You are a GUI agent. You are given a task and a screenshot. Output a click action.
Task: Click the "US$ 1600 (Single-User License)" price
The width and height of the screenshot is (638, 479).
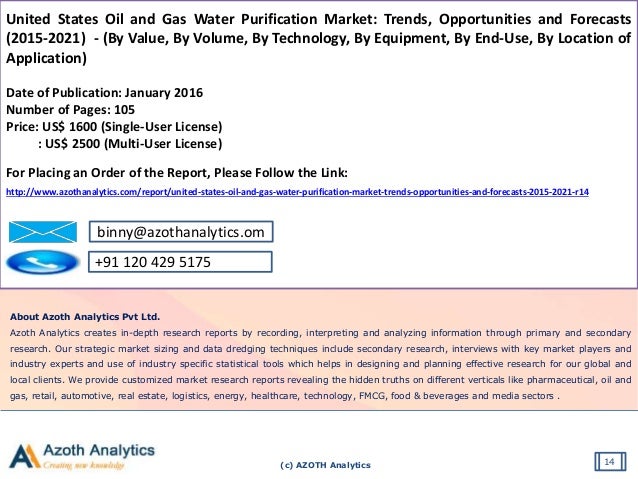pyautogui.click(x=132, y=127)
